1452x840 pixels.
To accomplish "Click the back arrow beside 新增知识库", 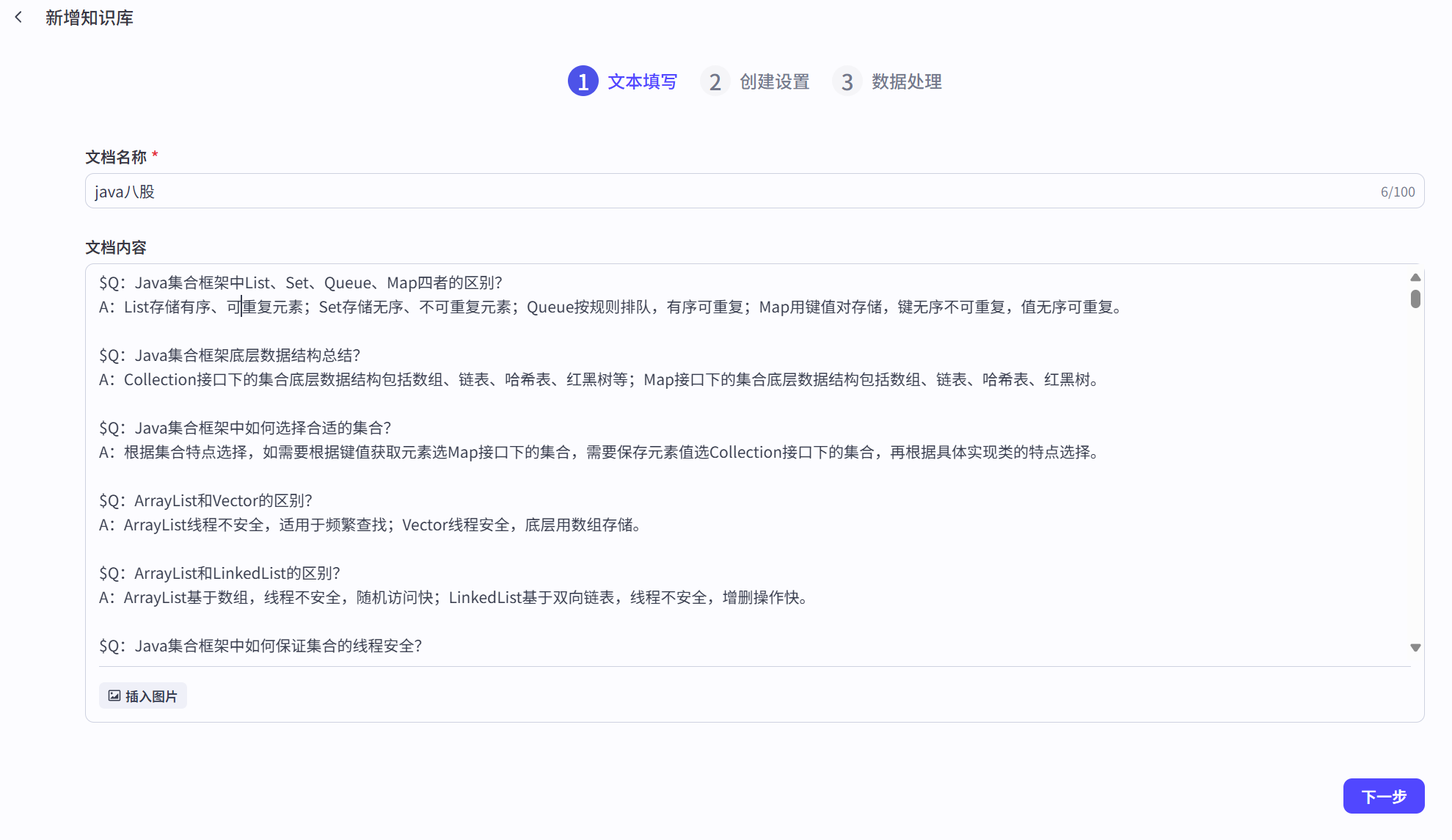I will tap(18, 17).
